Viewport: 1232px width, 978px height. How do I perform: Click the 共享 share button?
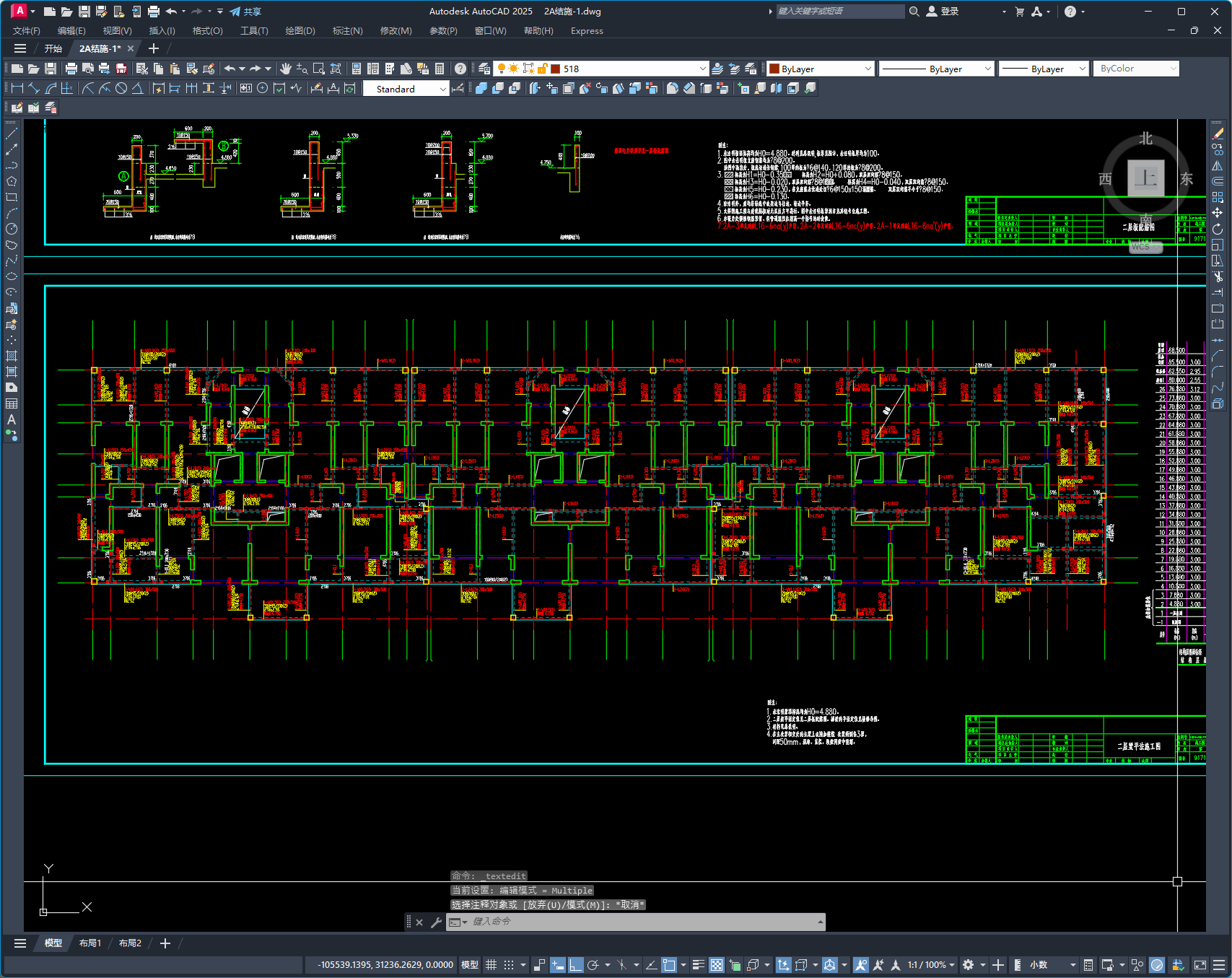tap(245, 12)
